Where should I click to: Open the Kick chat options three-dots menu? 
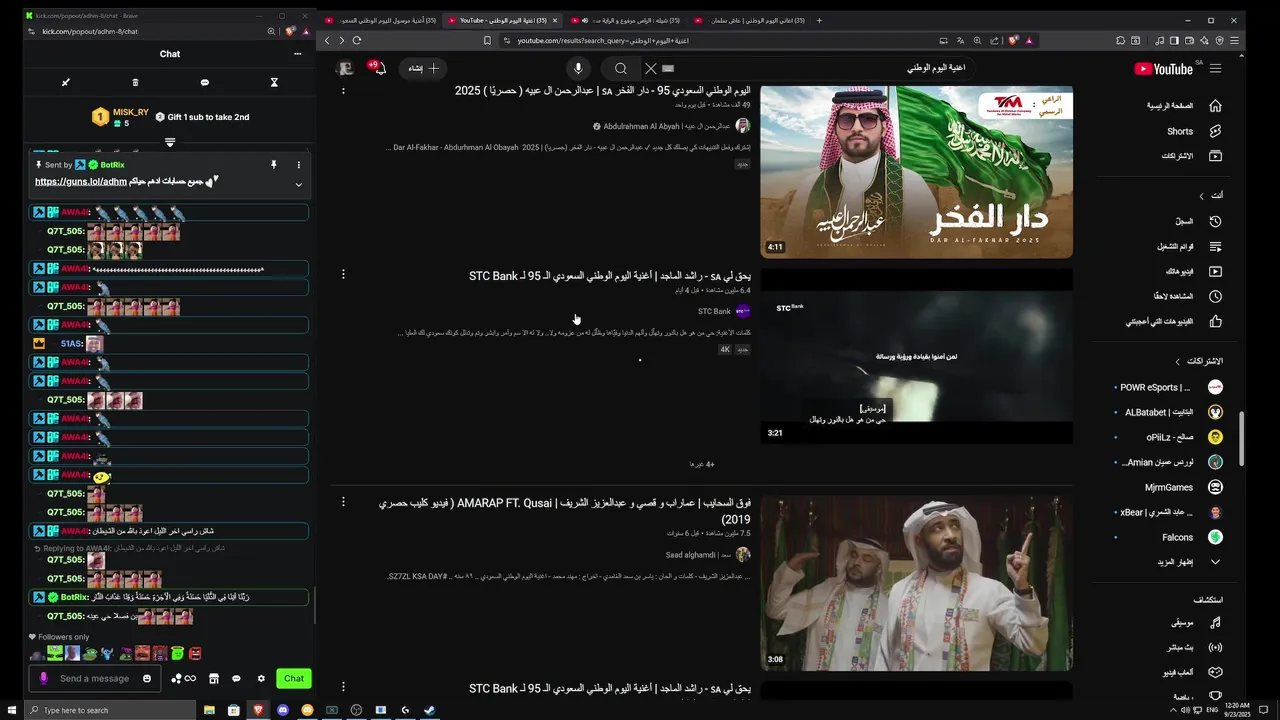297,54
